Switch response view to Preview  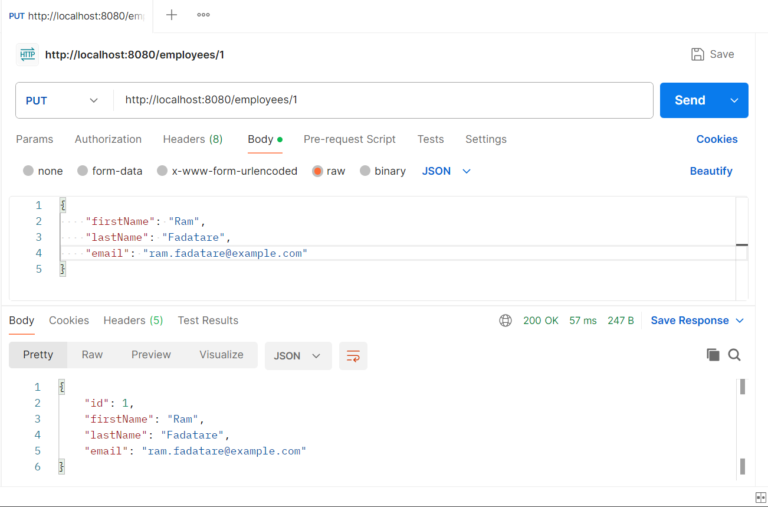pos(151,355)
